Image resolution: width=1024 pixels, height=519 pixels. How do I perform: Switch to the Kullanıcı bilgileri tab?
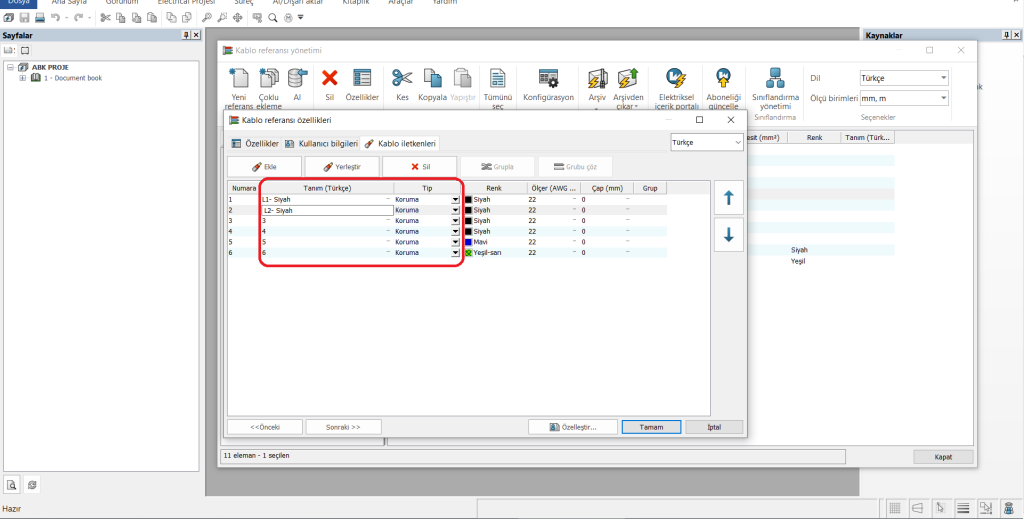(x=322, y=144)
